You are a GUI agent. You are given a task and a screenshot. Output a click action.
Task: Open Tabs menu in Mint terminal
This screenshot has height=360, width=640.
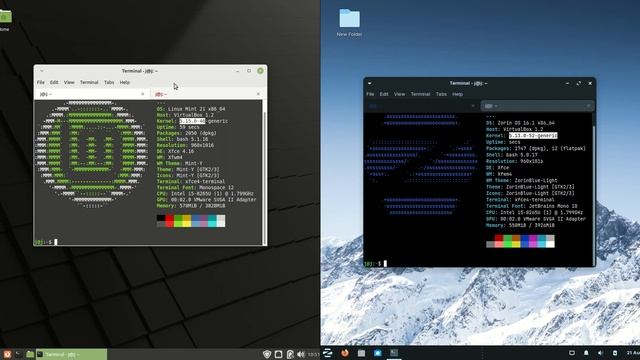coord(109,82)
